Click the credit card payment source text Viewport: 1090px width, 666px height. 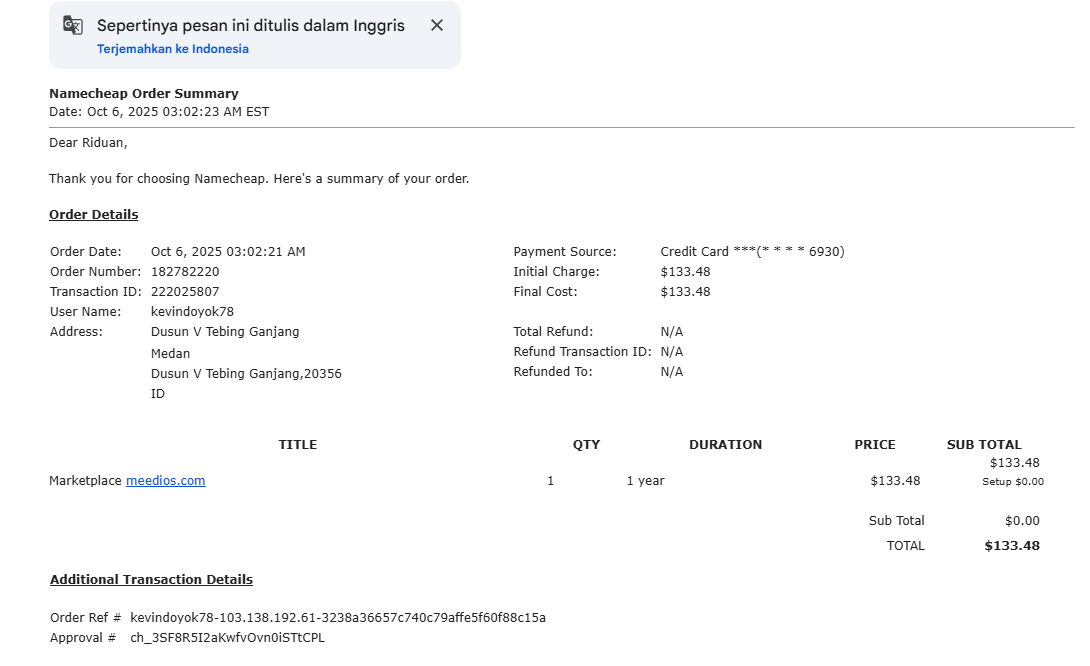tap(752, 252)
